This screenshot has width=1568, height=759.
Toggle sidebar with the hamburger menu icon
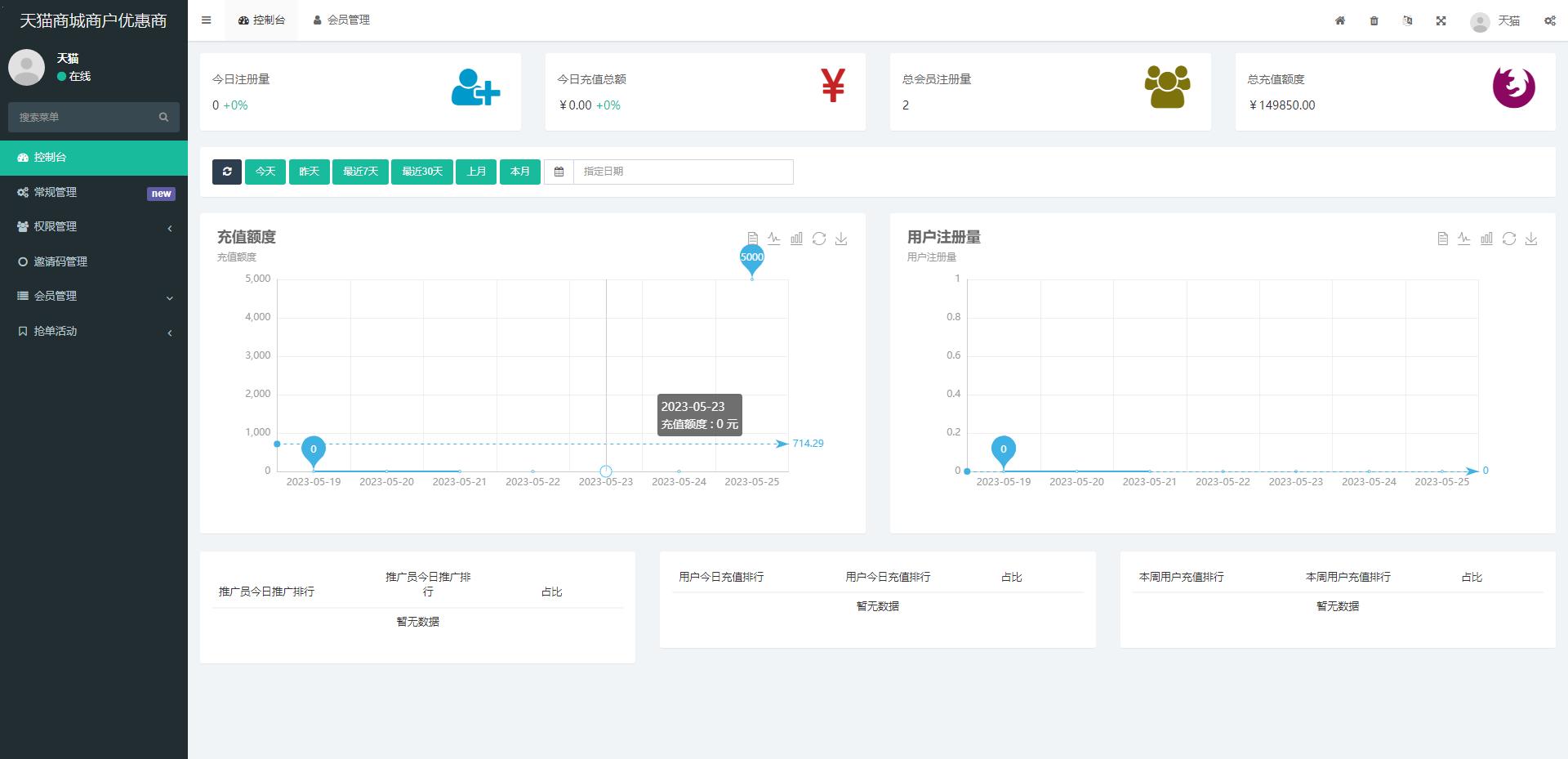pos(207,20)
